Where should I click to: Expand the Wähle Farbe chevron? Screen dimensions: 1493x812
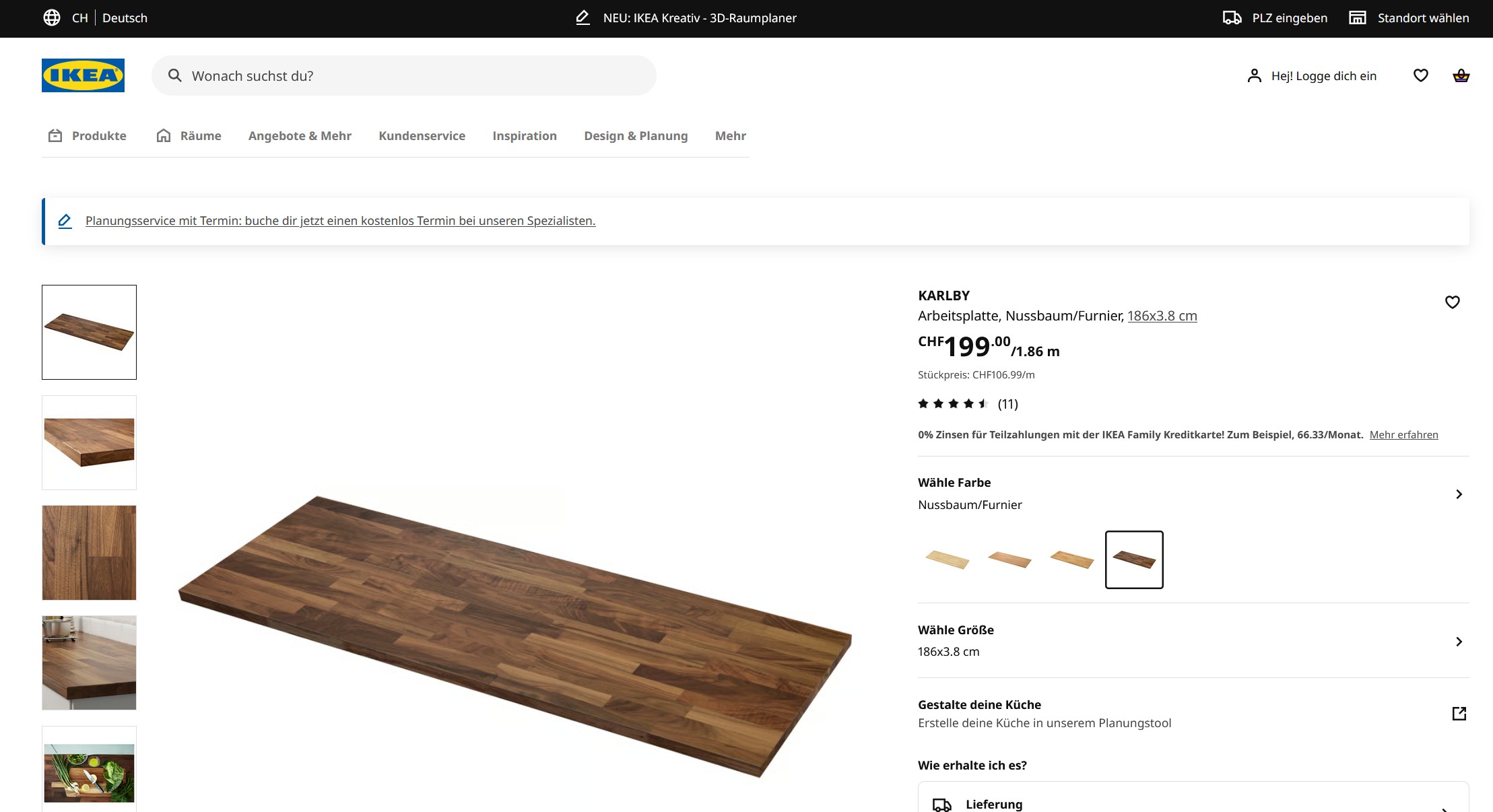[1459, 494]
